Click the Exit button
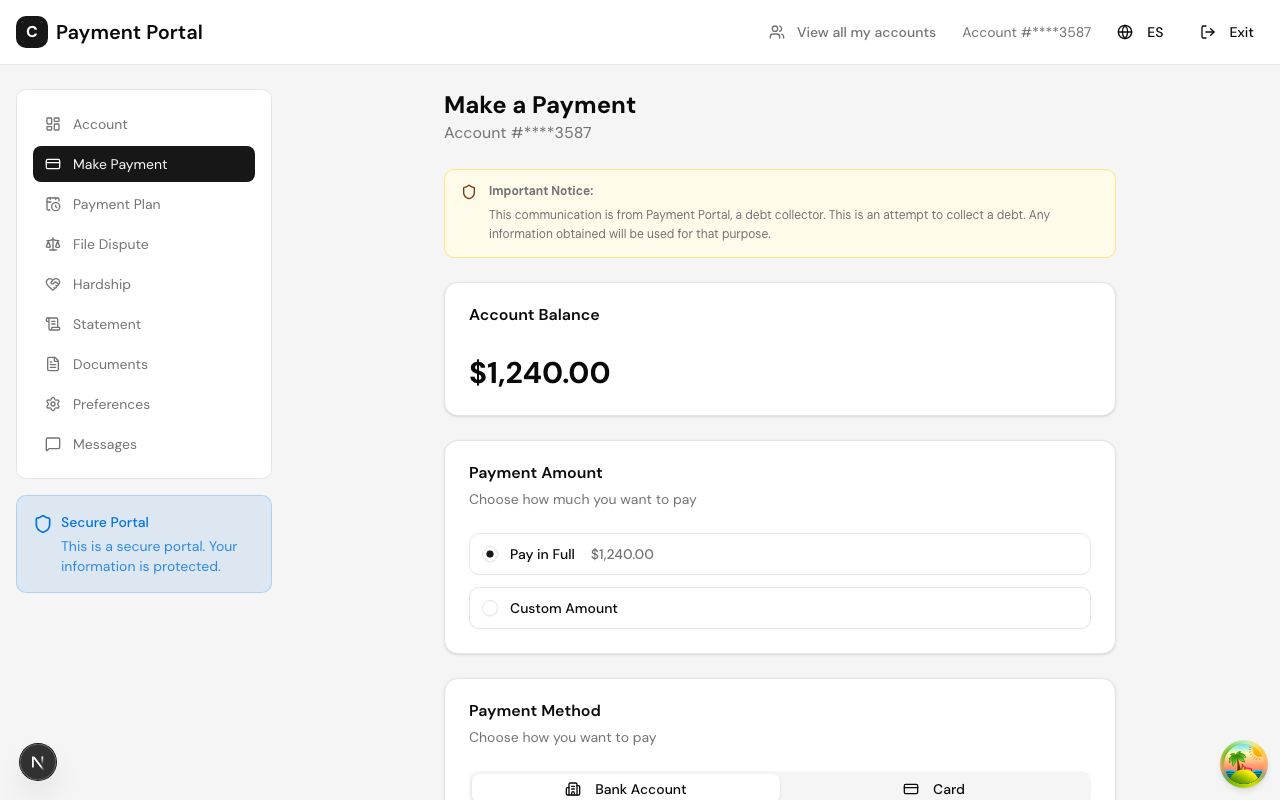The width and height of the screenshot is (1280, 800). pyautogui.click(x=1227, y=32)
